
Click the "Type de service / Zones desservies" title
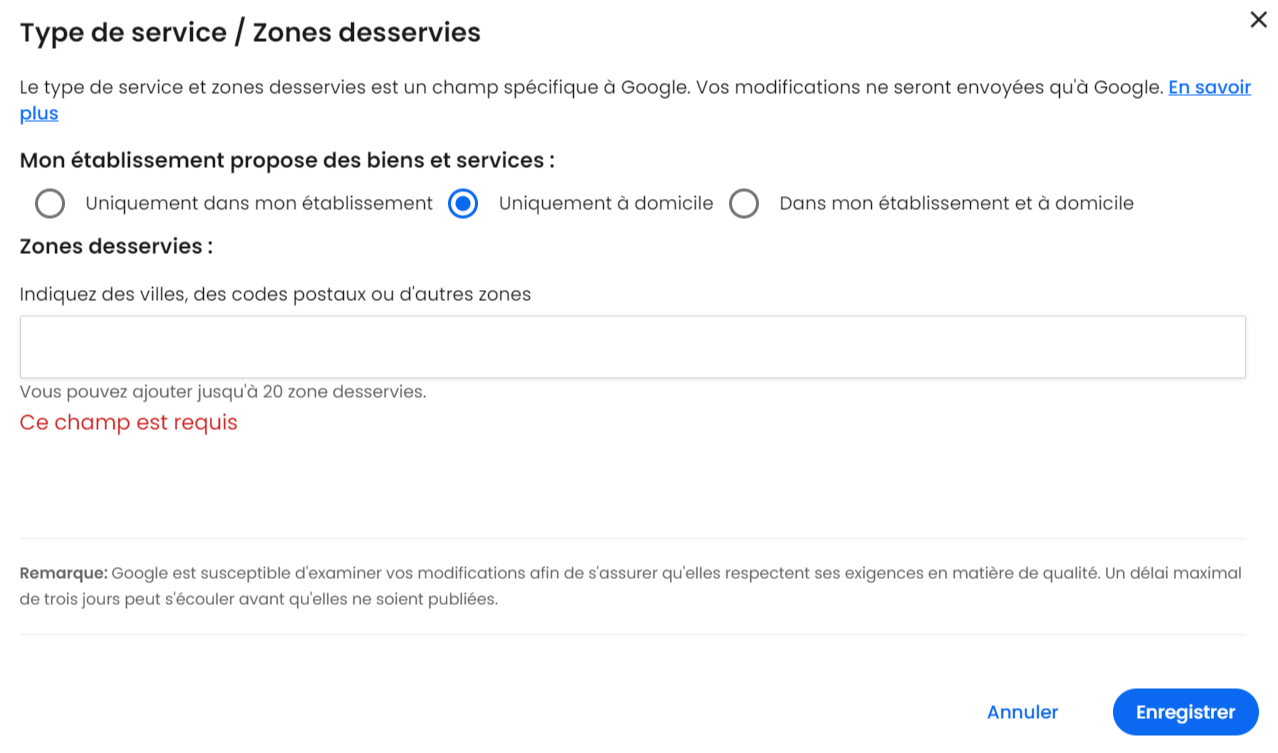point(250,33)
